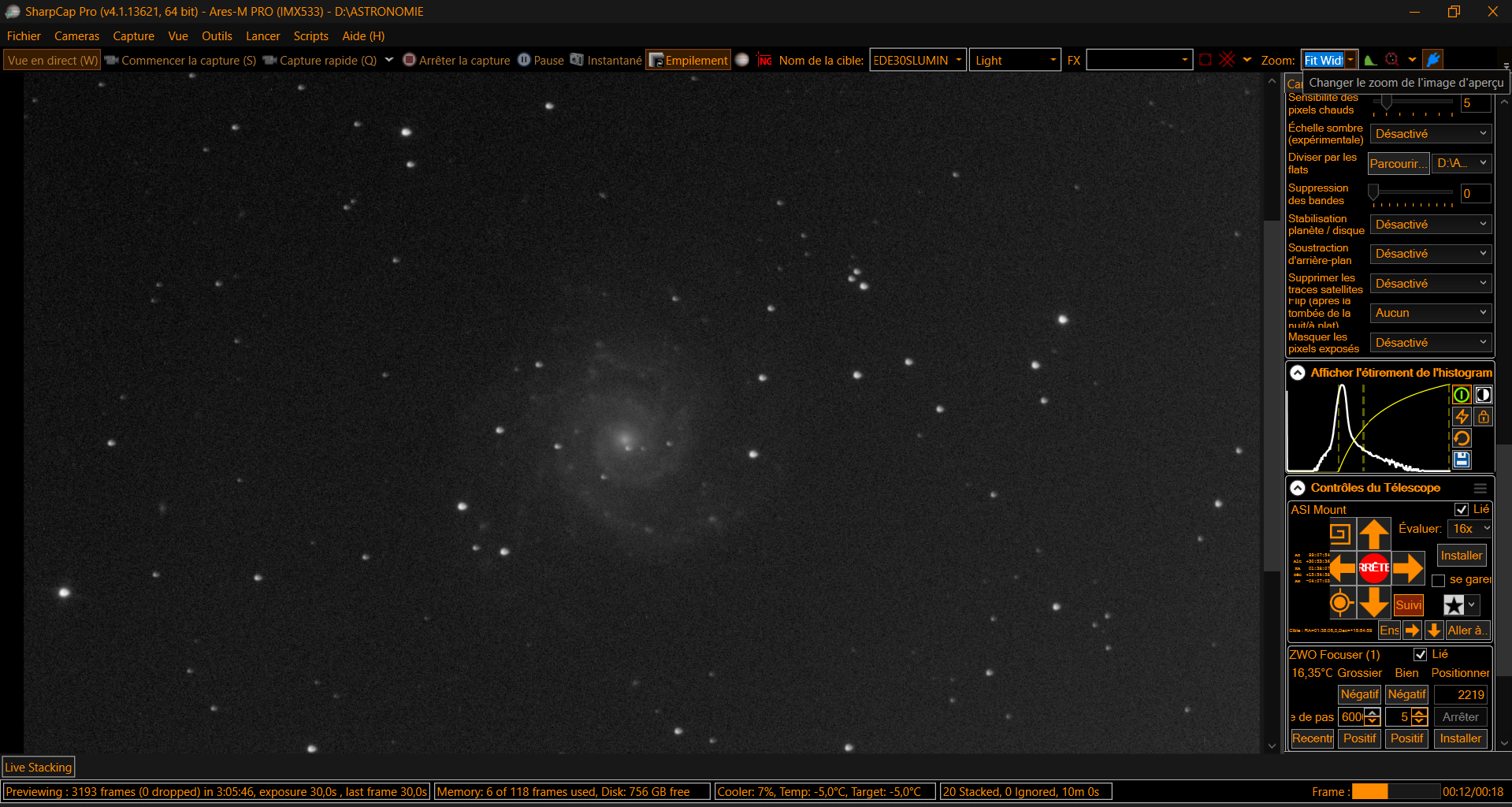Open the Flip dropdown set to Aucun
Image resolution: width=1512 pixels, height=807 pixels.
pyautogui.click(x=1431, y=313)
